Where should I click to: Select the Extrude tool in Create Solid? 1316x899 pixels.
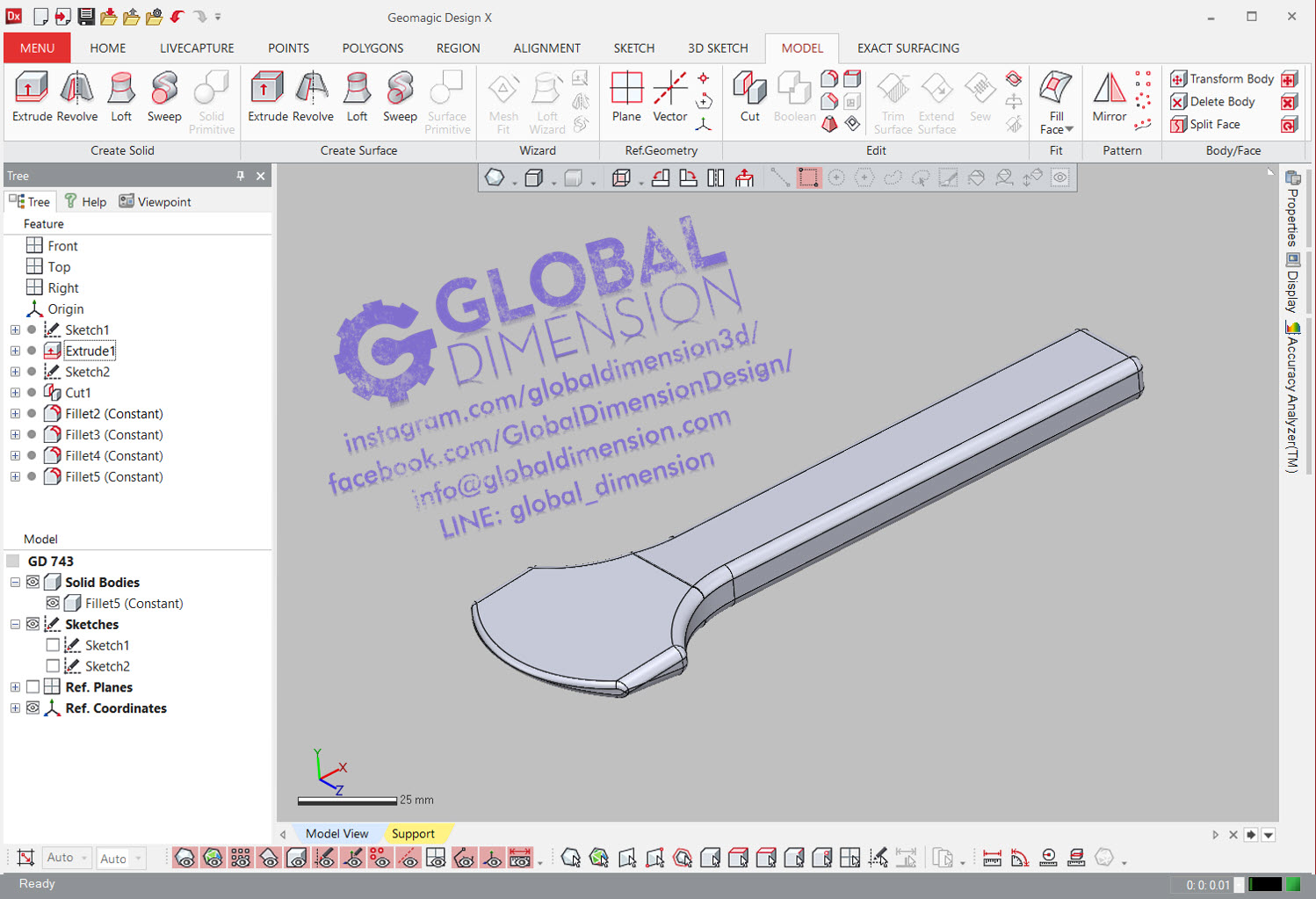coord(31,99)
